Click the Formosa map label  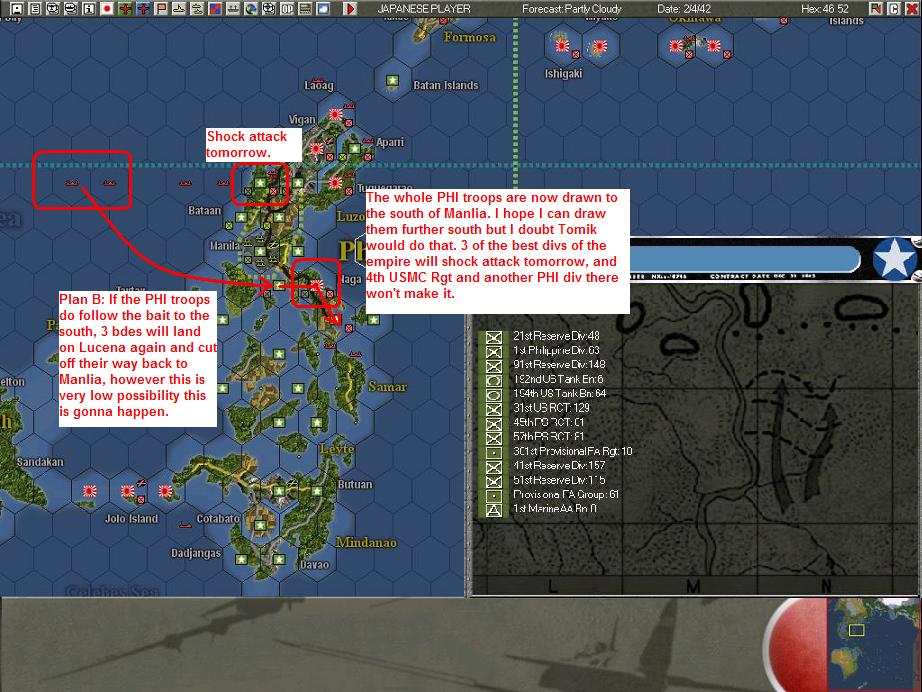(469, 38)
